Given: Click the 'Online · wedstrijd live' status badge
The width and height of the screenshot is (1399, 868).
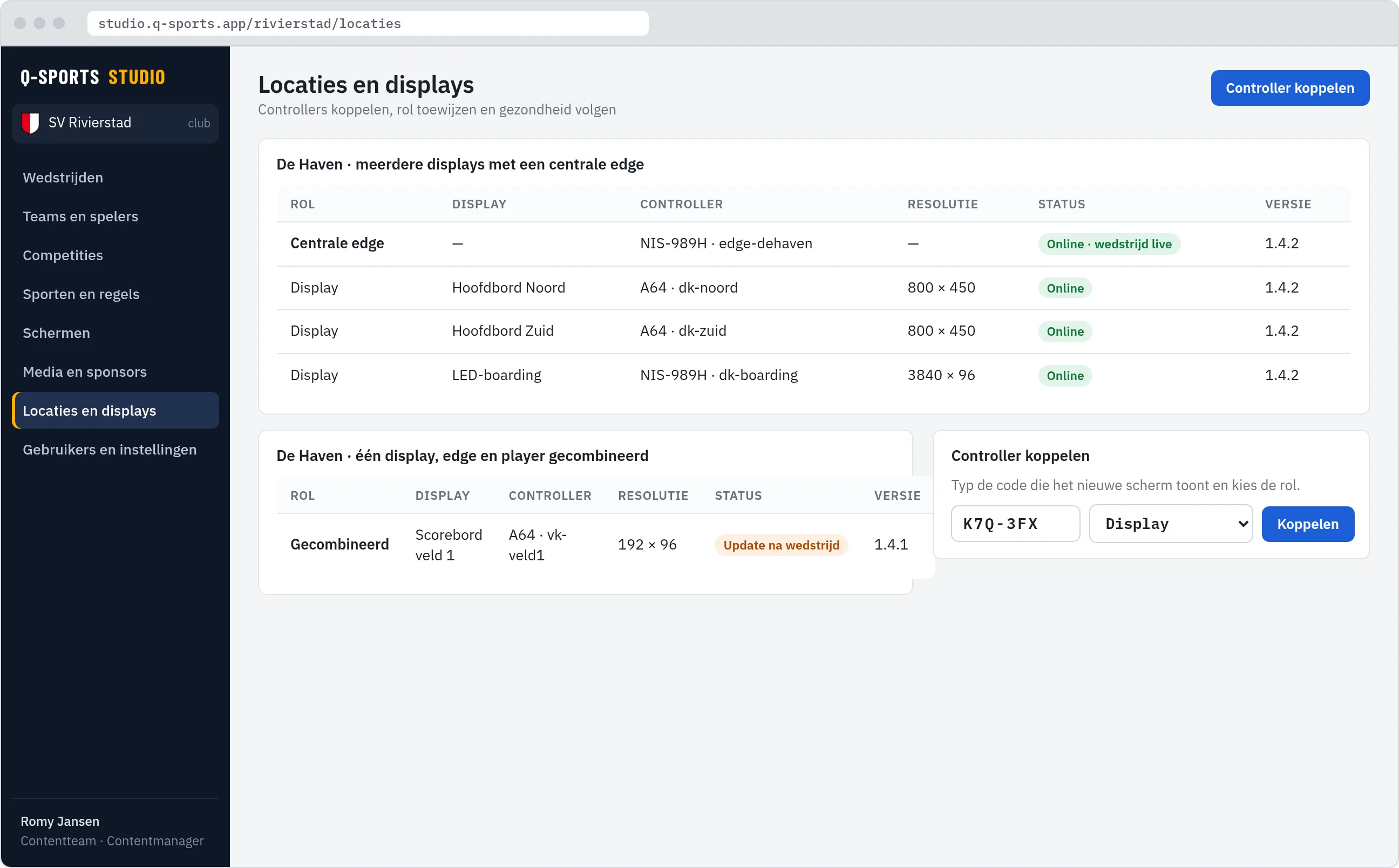Looking at the screenshot, I should point(1109,244).
